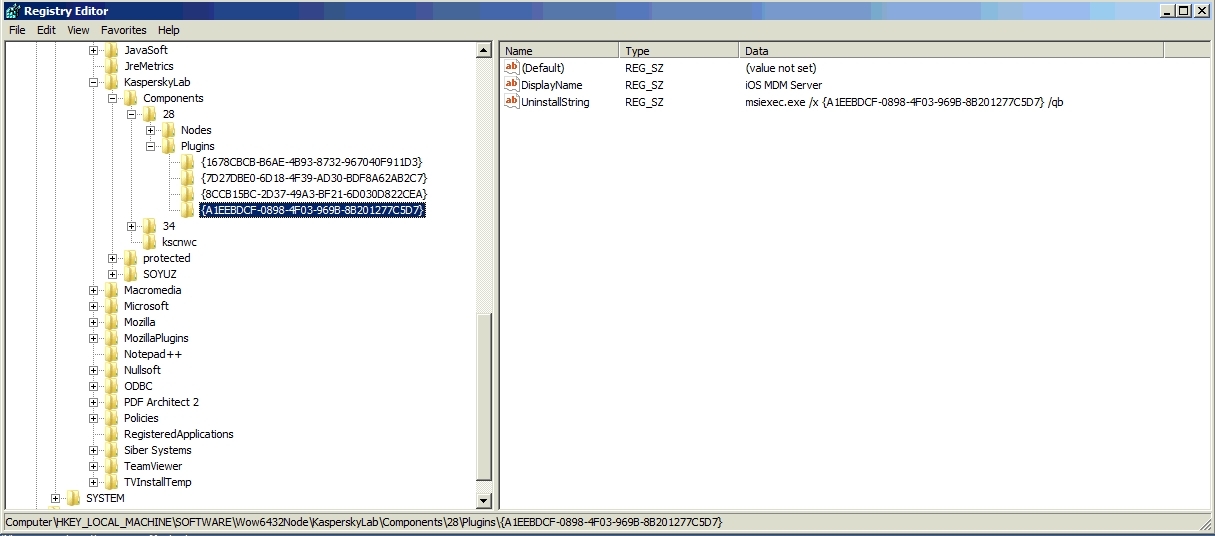1215x536 pixels.
Task: Collapse the Components key
Action: (113, 98)
